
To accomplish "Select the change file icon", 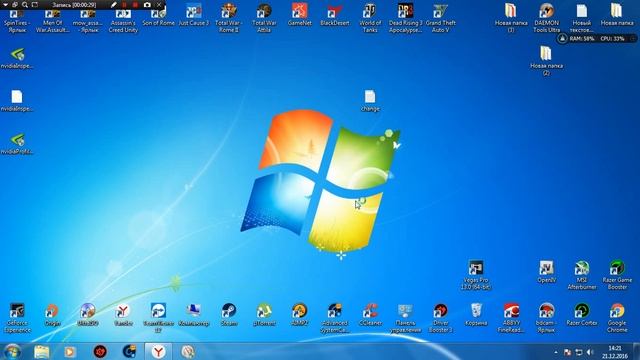I will point(370,100).
